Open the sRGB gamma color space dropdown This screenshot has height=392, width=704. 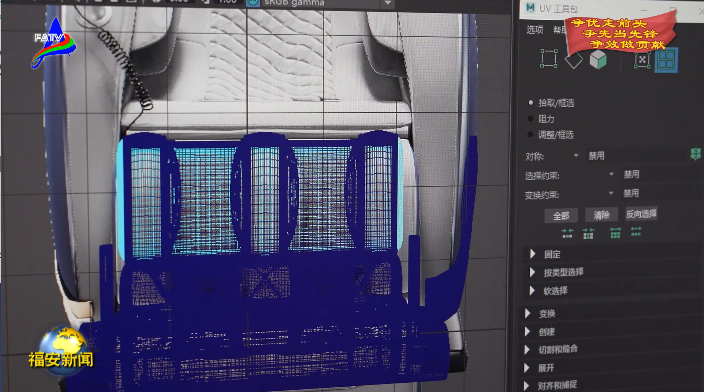pyautogui.click(x=321, y=4)
